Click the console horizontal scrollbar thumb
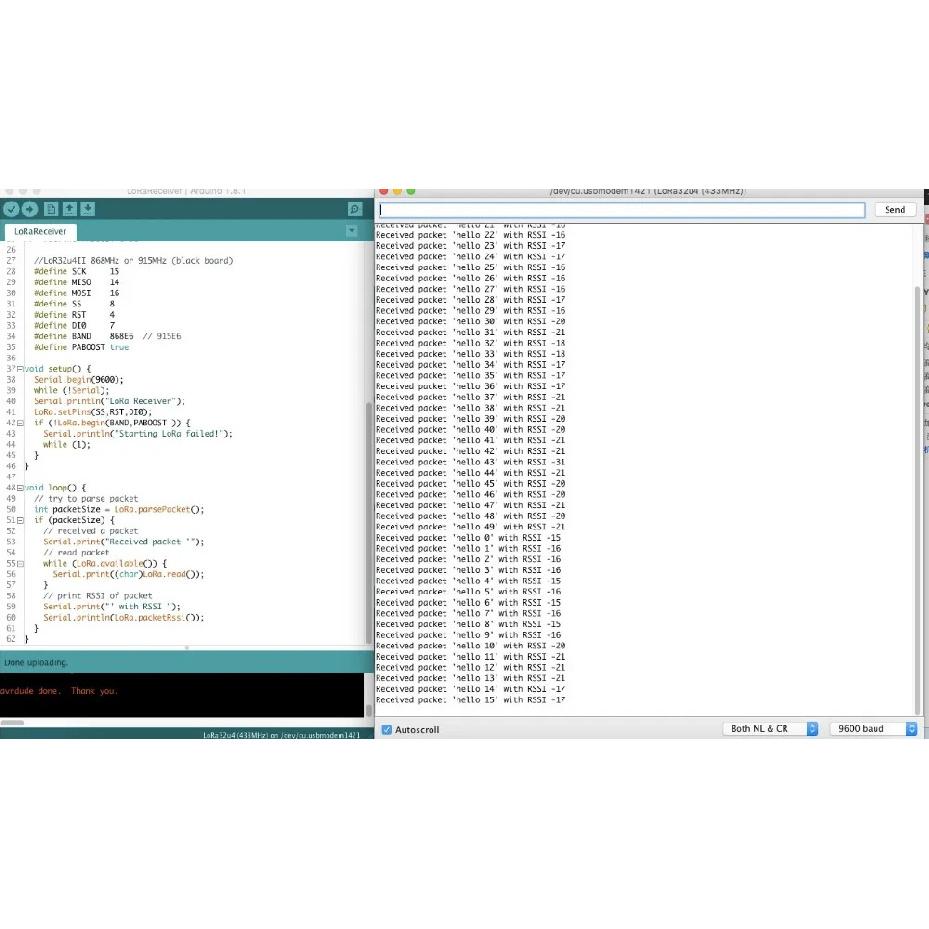The height and width of the screenshot is (929, 929). tap(12, 722)
